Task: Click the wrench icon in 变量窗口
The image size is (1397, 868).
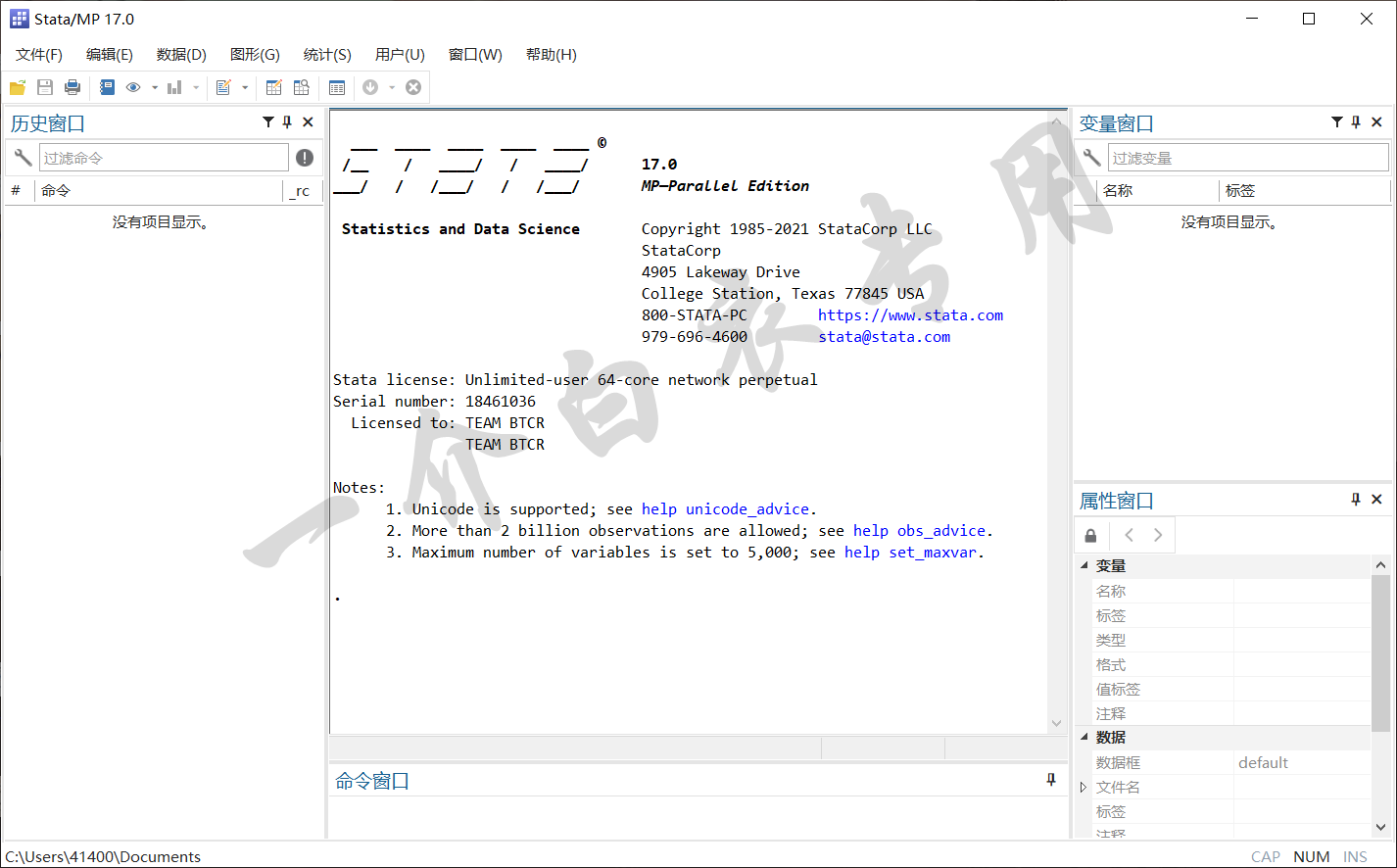Action: pos(1091,158)
